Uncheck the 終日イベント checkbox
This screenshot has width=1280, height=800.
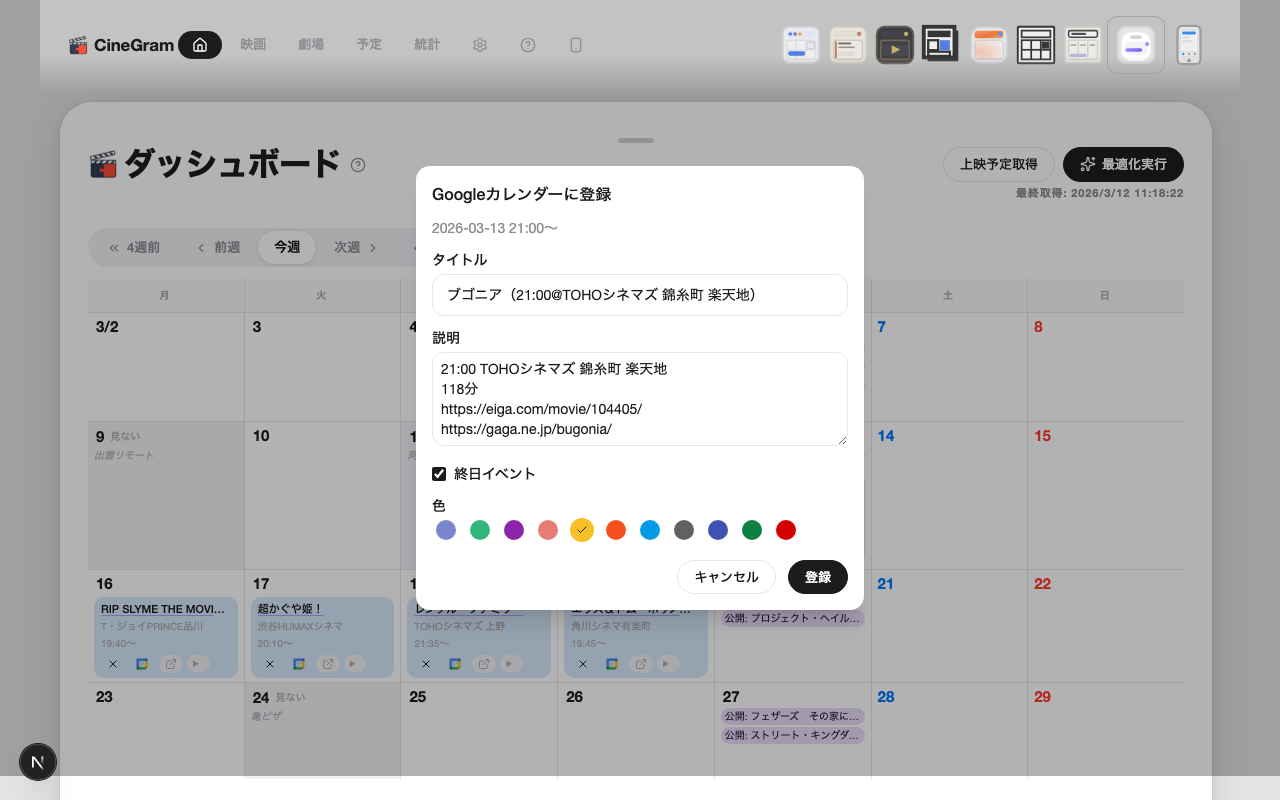coord(439,473)
